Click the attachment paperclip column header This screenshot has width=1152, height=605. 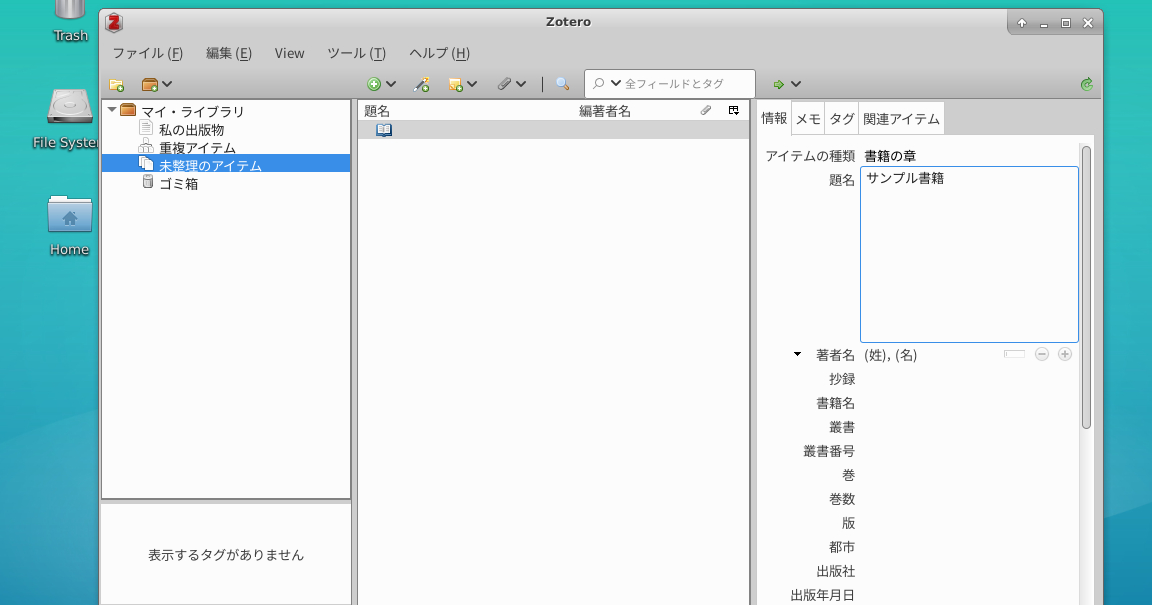coord(706,110)
